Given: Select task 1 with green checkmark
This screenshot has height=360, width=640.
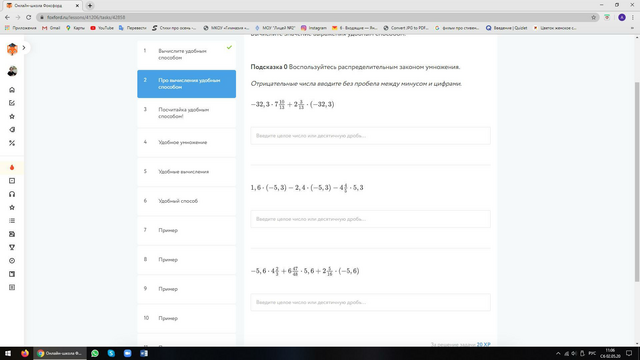Looking at the screenshot, I should point(187,54).
